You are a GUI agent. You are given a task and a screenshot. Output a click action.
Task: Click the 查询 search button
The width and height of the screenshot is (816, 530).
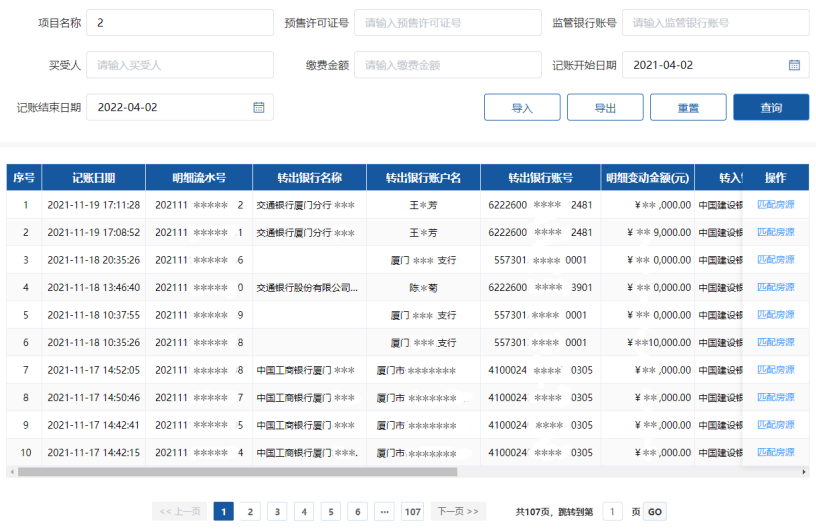(x=770, y=107)
